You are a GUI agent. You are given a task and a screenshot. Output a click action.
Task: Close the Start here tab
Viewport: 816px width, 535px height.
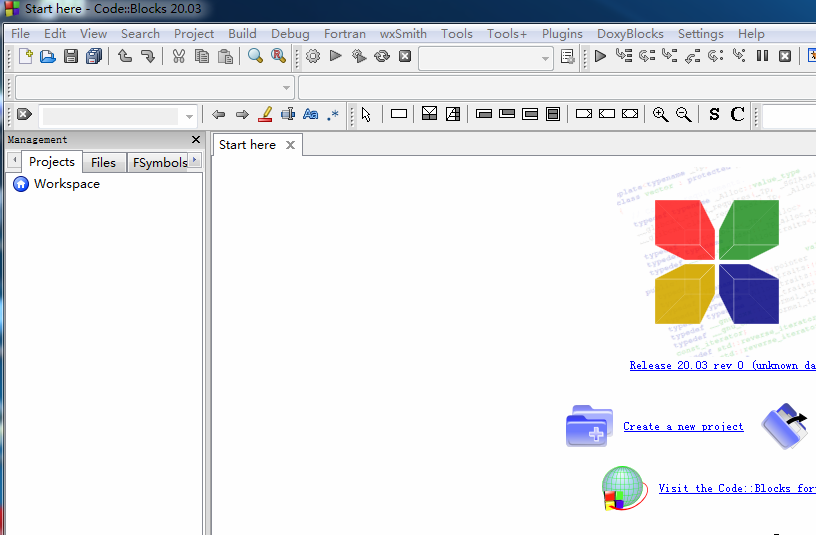[290, 145]
